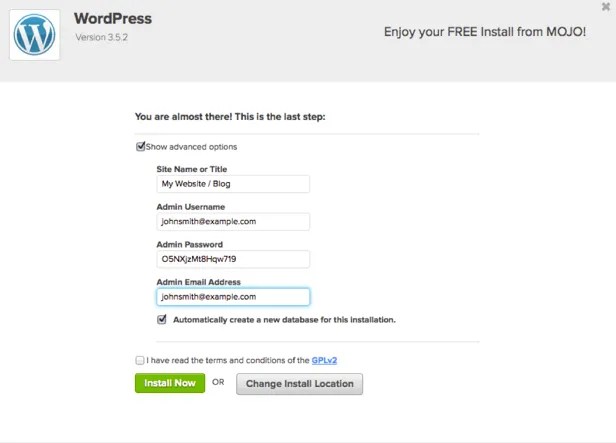Toggle the Show advanced options checkbox
The height and width of the screenshot is (443, 616).
tap(141, 147)
